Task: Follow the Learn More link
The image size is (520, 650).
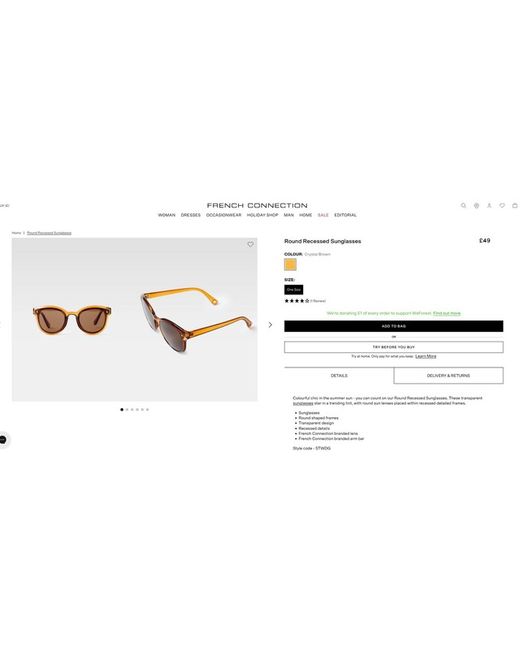Action: (425, 357)
